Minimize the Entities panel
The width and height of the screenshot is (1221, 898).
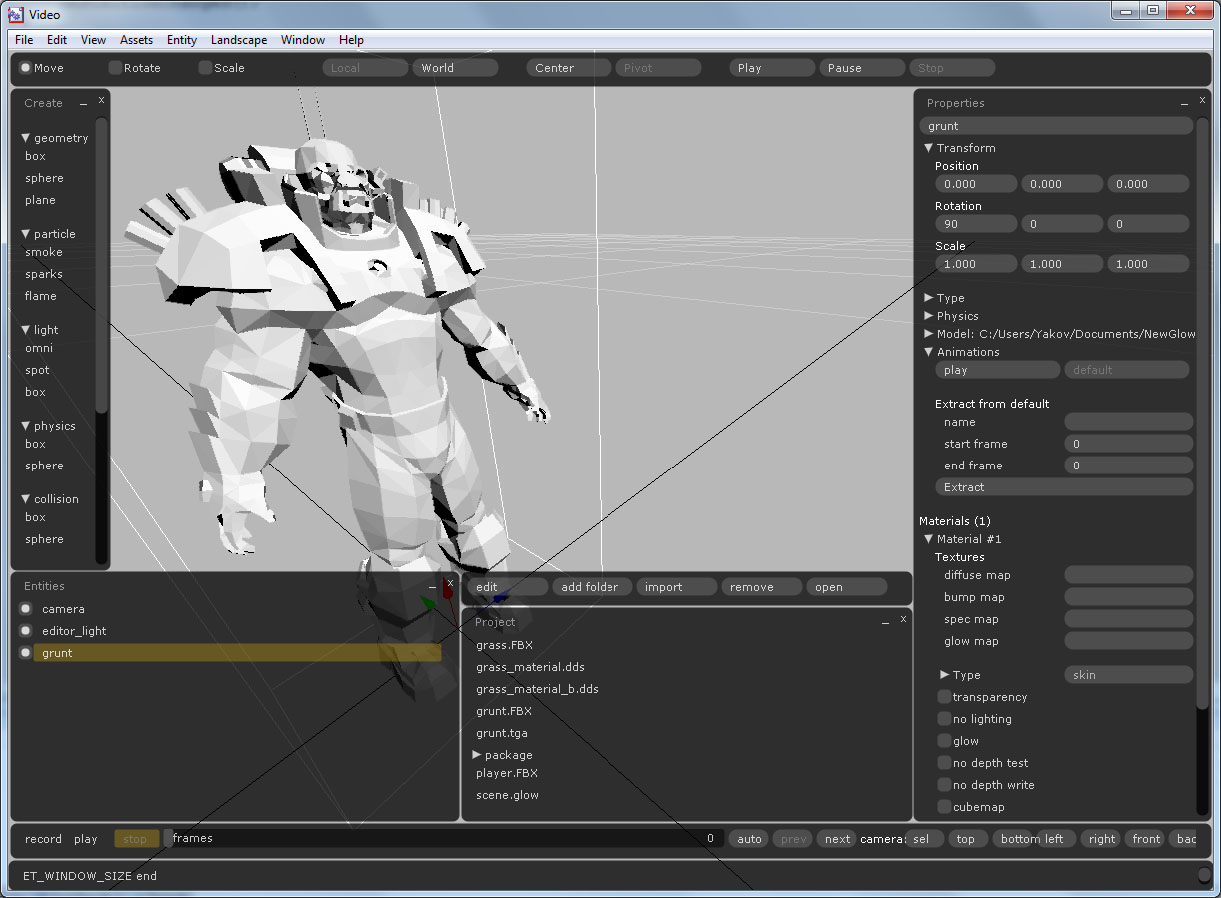tap(432, 587)
